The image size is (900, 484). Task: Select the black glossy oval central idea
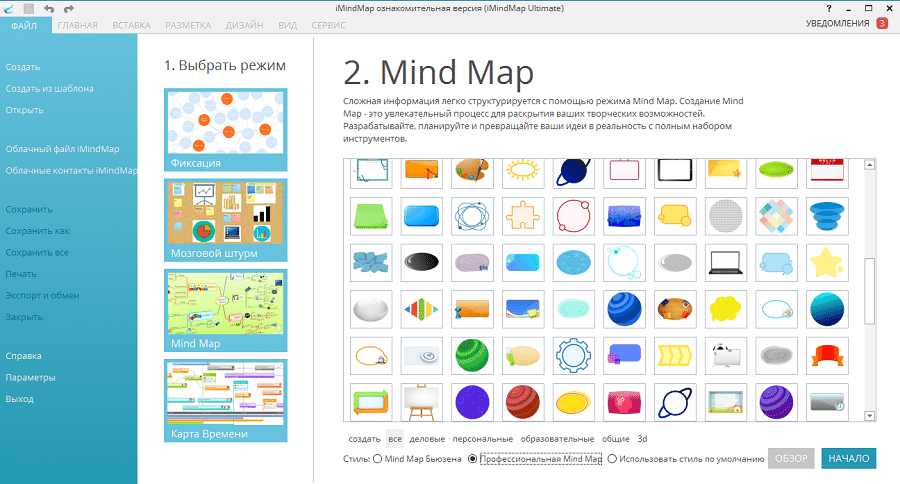(x=421, y=263)
